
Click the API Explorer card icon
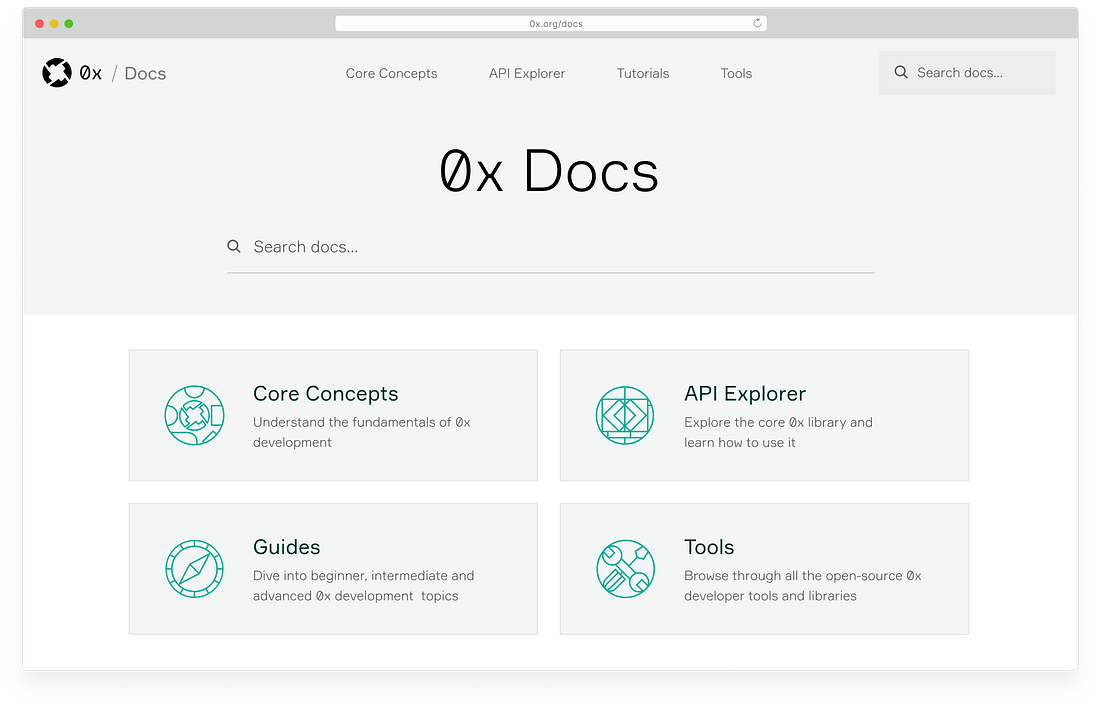[x=625, y=415]
